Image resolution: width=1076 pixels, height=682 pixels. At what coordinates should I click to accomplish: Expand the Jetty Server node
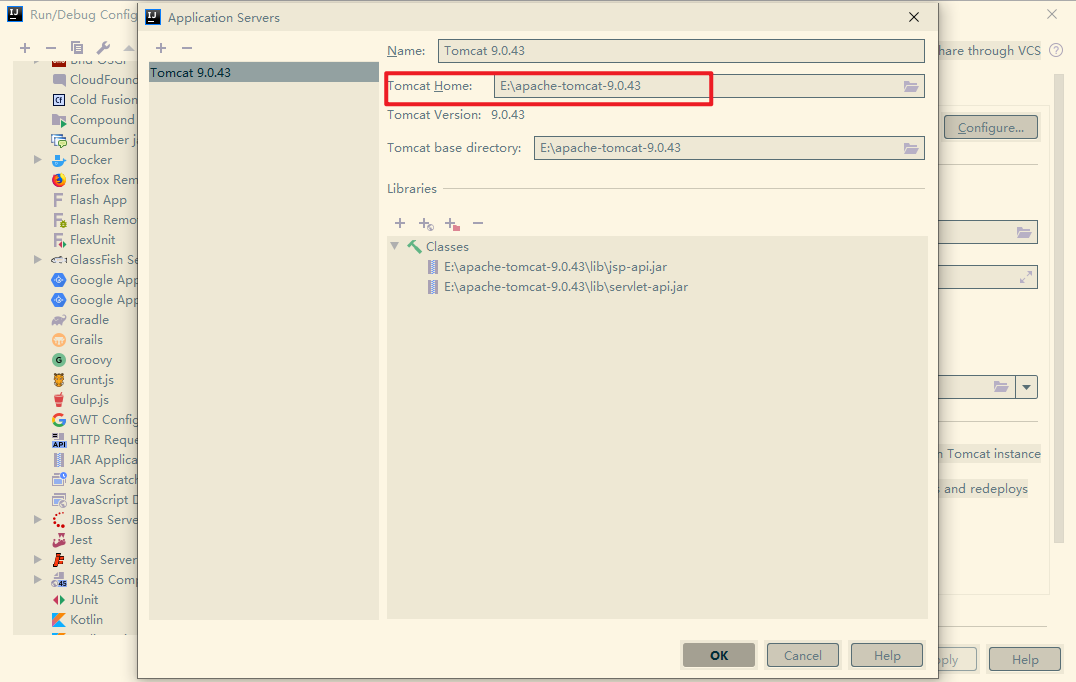coord(38,560)
